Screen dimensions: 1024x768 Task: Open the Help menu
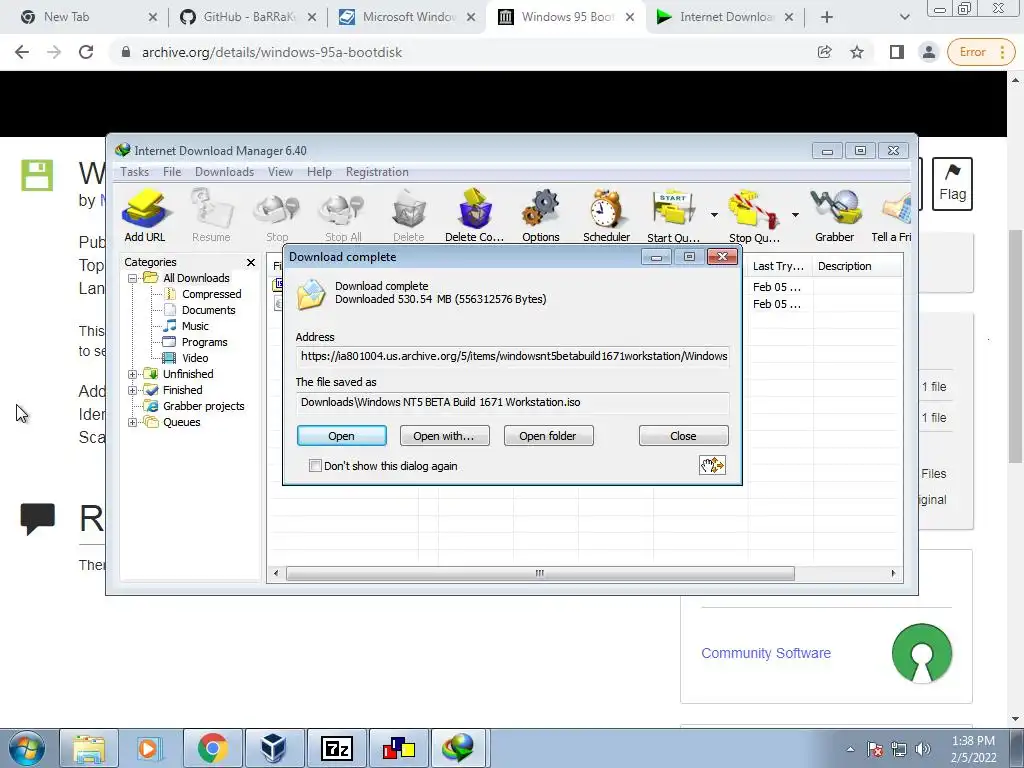[319, 172]
